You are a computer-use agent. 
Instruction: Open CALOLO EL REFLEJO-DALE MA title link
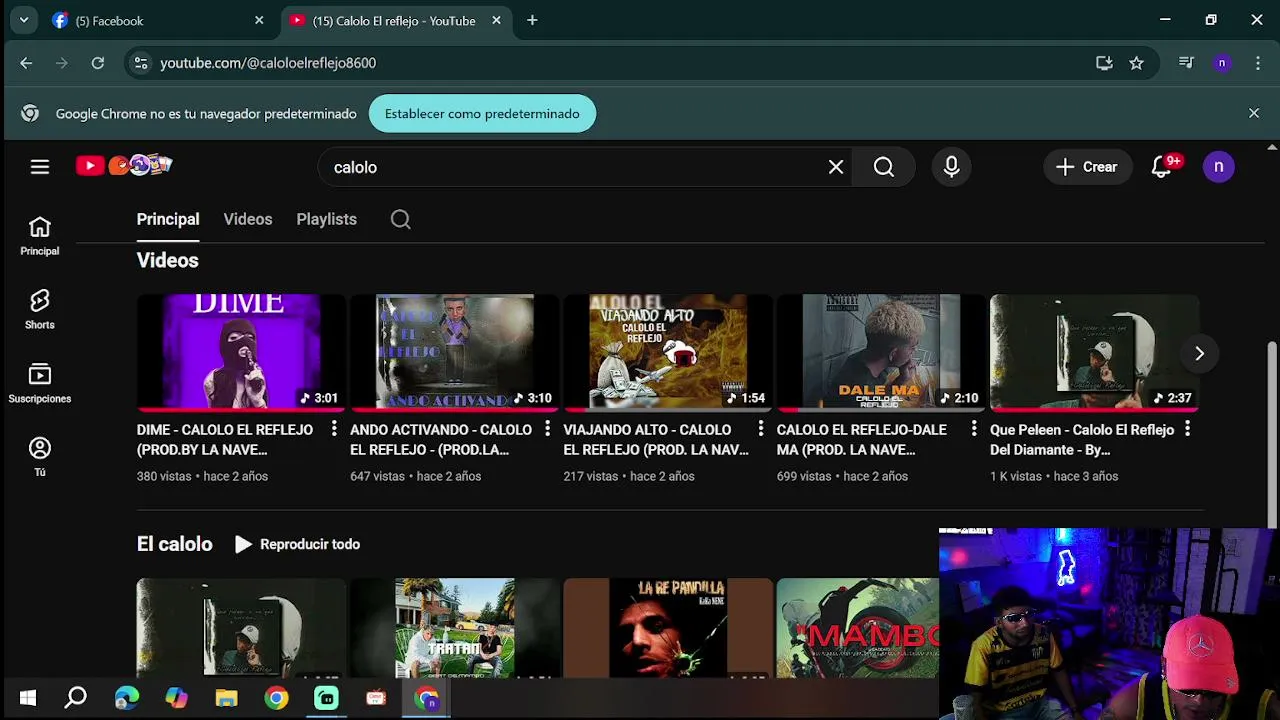pos(862,440)
